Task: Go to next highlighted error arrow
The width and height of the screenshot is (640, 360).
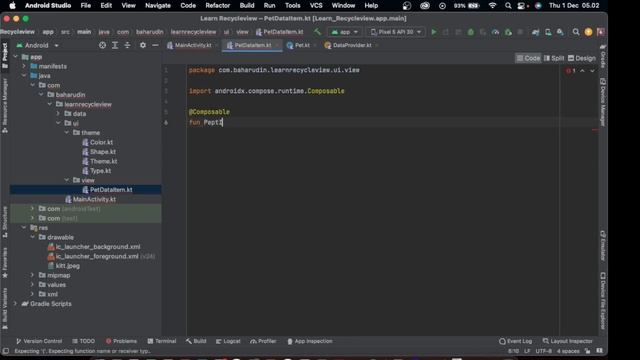Action: point(592,71)
